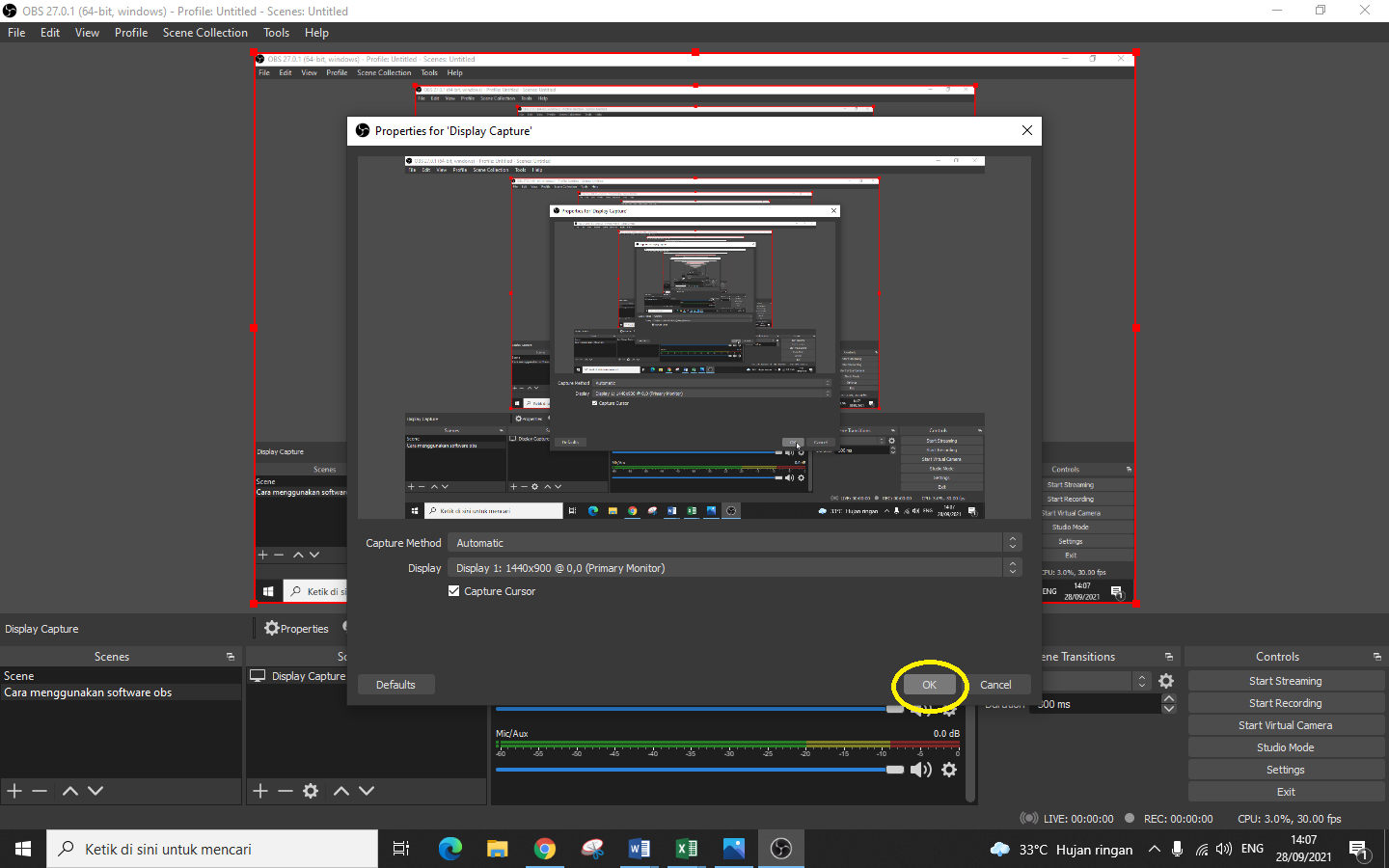Remove selected source with minus icon
The height and width of the screenshot is (868, 1389).
[x=285, y=791]
